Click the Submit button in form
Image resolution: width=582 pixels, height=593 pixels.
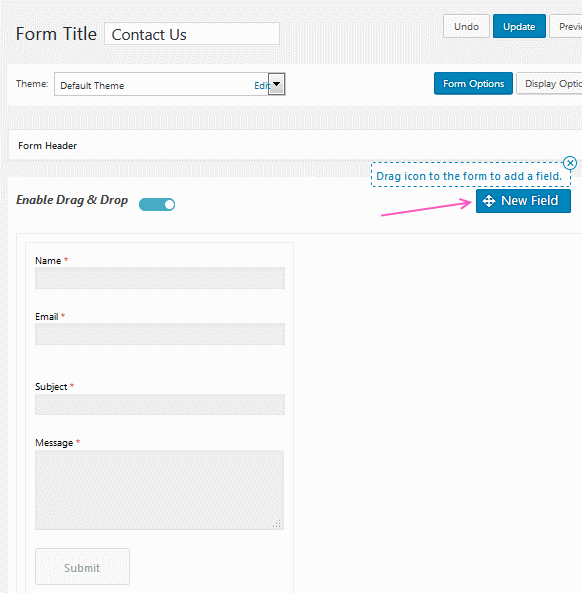82,567
